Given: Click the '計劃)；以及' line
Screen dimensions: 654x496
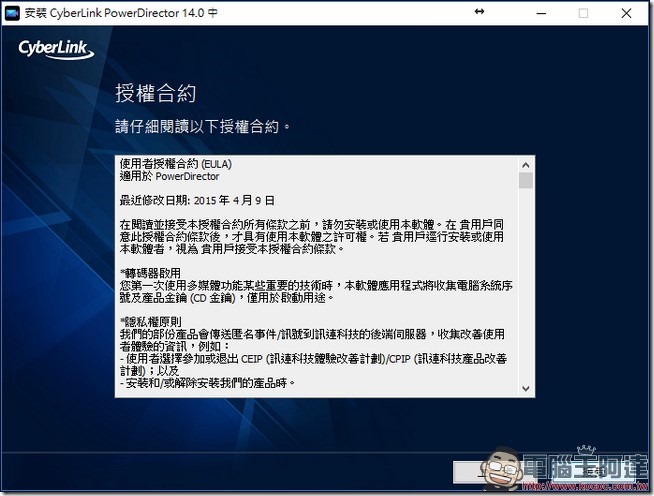Looking at the screenshot, I should pos(149,370).
